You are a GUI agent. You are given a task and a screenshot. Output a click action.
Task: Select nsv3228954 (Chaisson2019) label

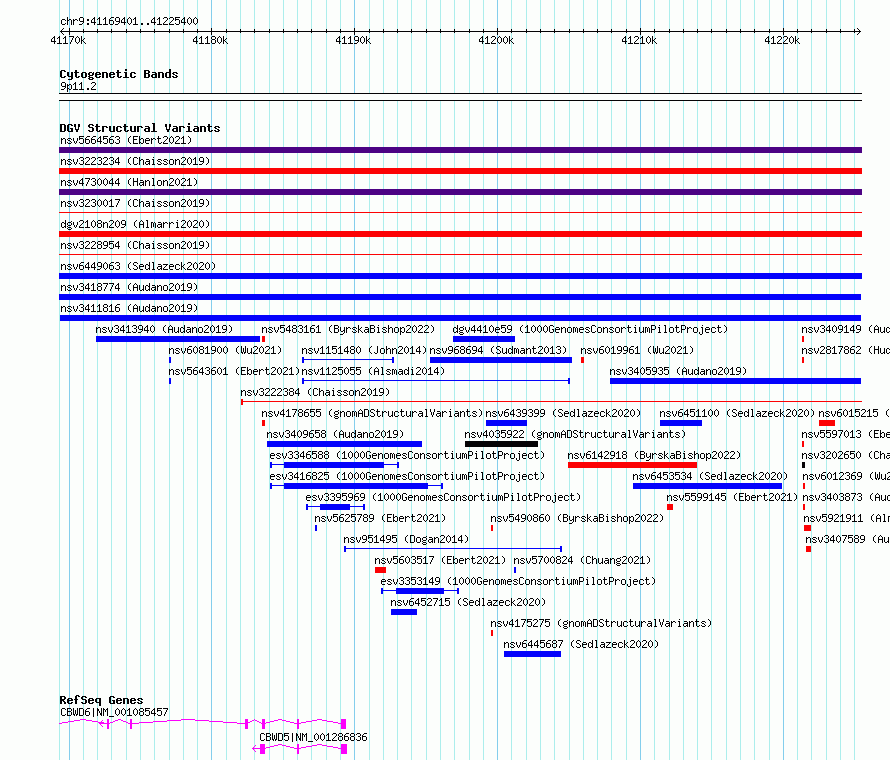[x=135, y=245]
